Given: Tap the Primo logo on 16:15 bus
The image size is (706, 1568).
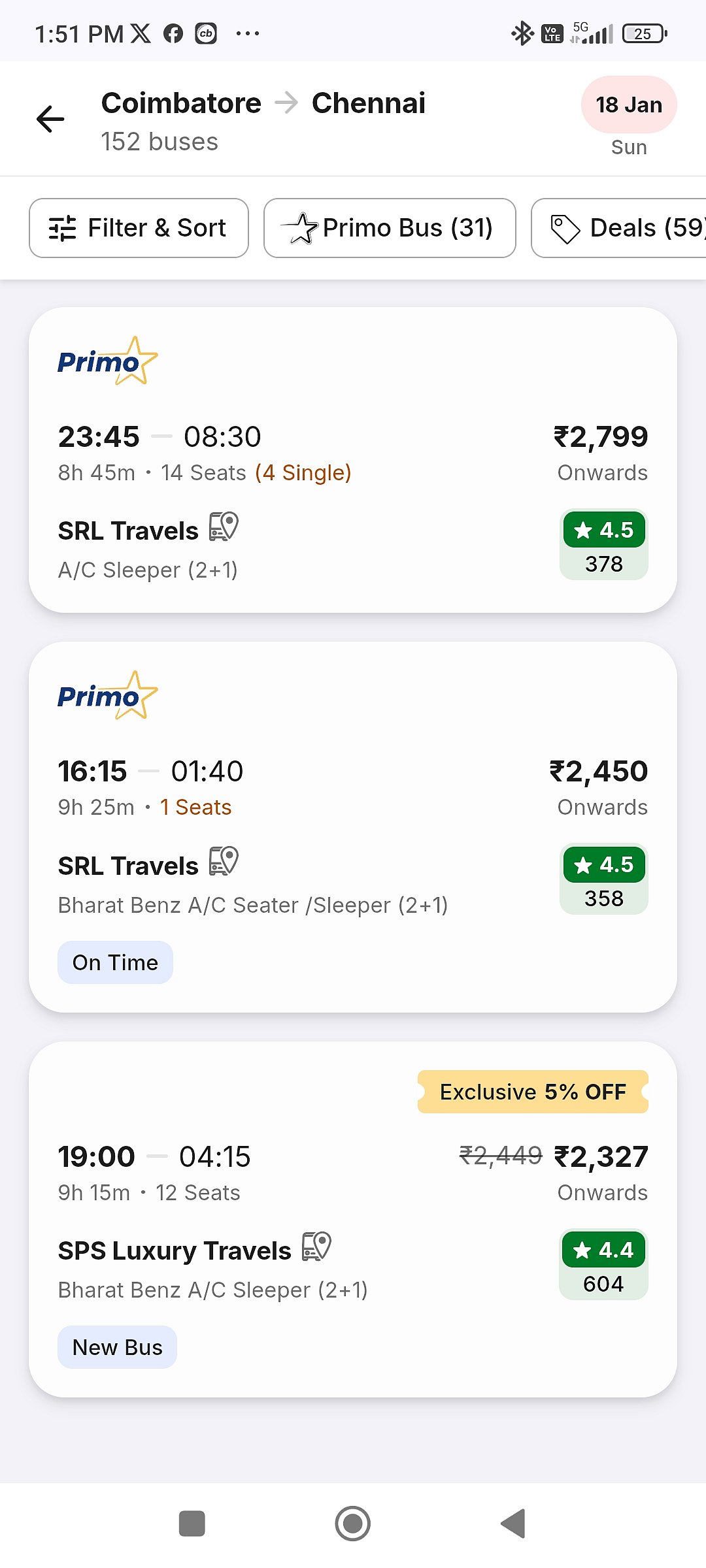Looking at the screenshot, I should (107, 695).
